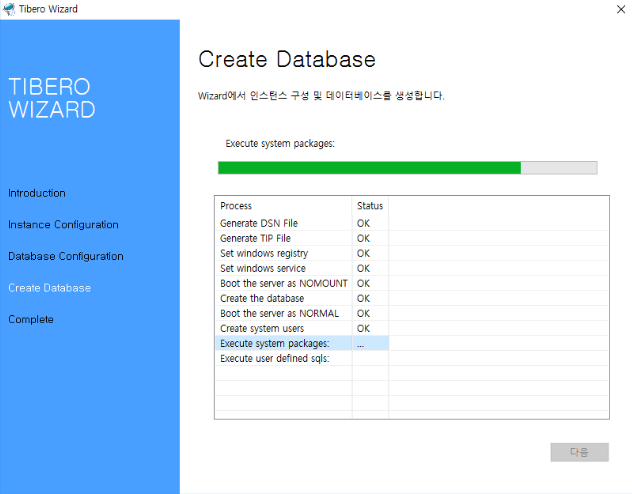Click pending status of Execute system packages
Image resolution: width=632 pixels, height=494 pixels.
360,345
